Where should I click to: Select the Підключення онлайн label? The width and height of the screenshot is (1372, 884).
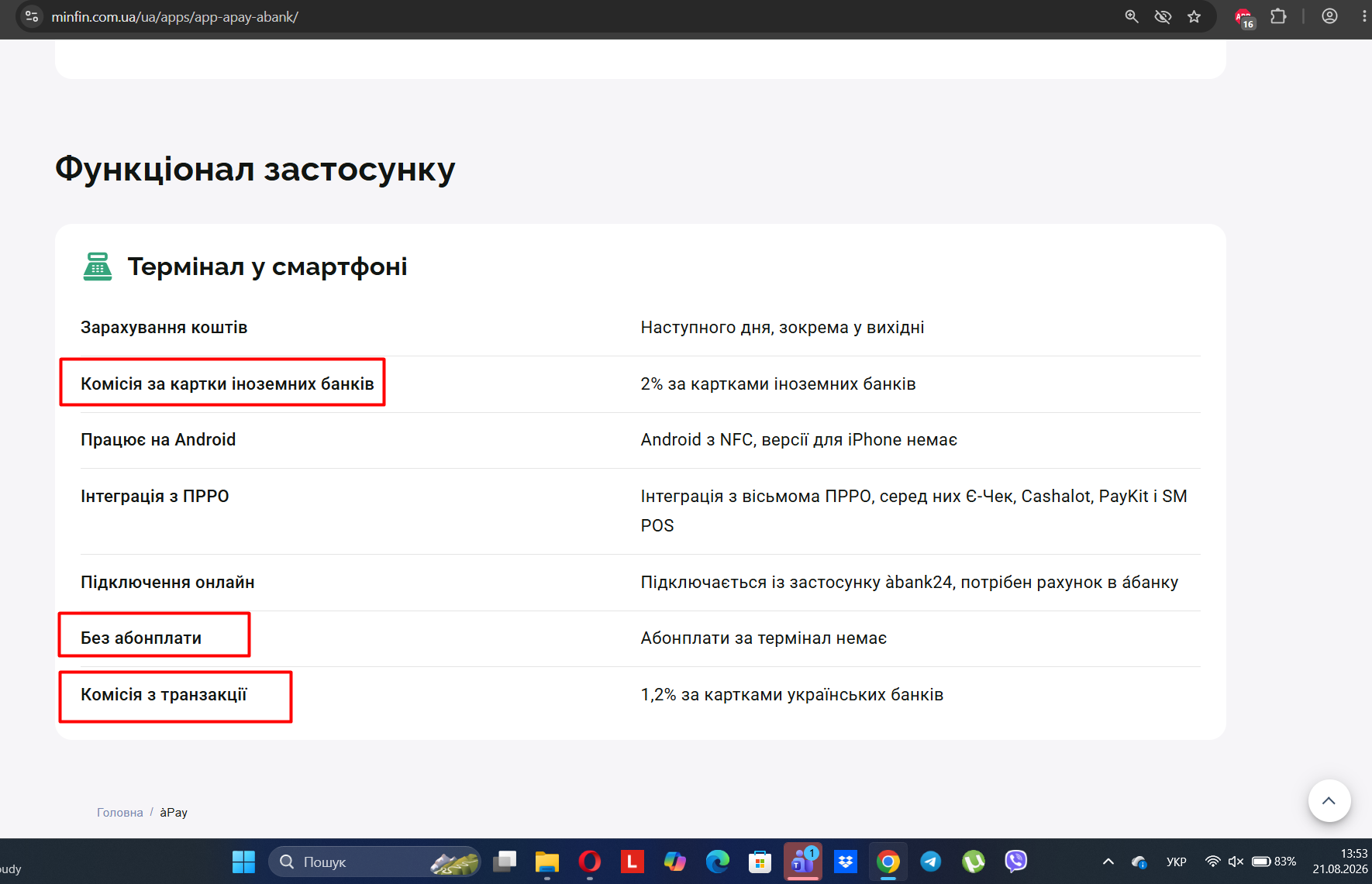coord(167,583)
